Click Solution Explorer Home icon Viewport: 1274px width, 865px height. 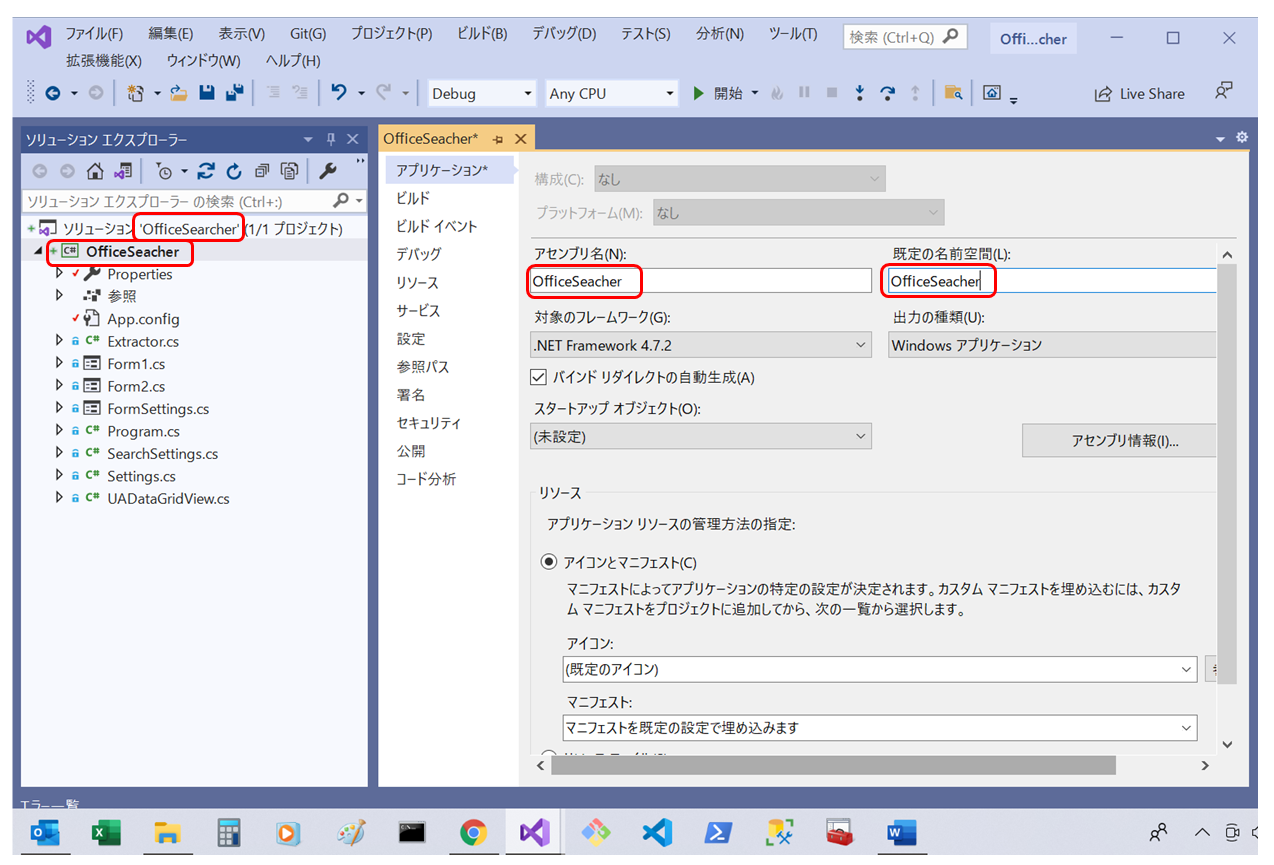pos(95,171)
